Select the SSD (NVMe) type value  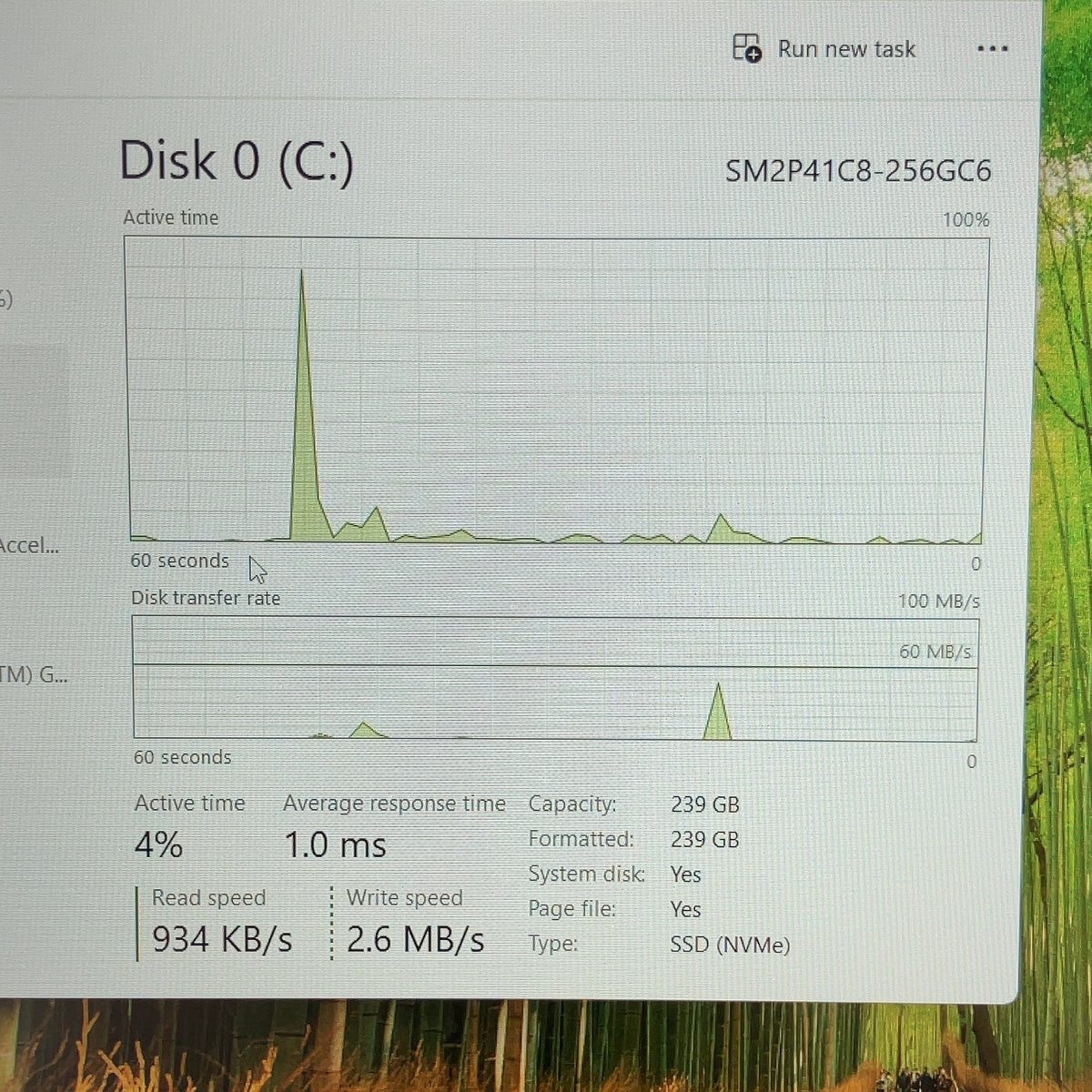pyautogui.click(x=730, y=945)
